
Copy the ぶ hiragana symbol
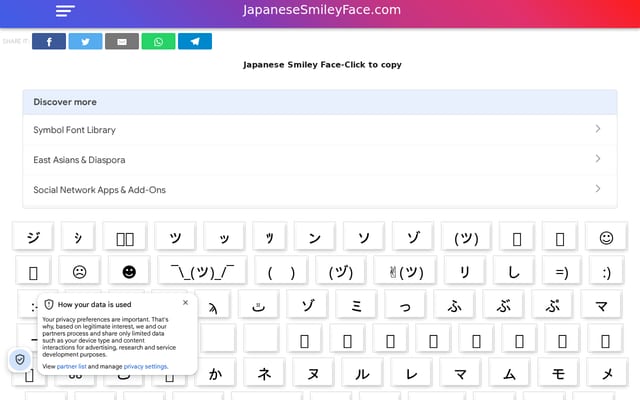point(503,305)
